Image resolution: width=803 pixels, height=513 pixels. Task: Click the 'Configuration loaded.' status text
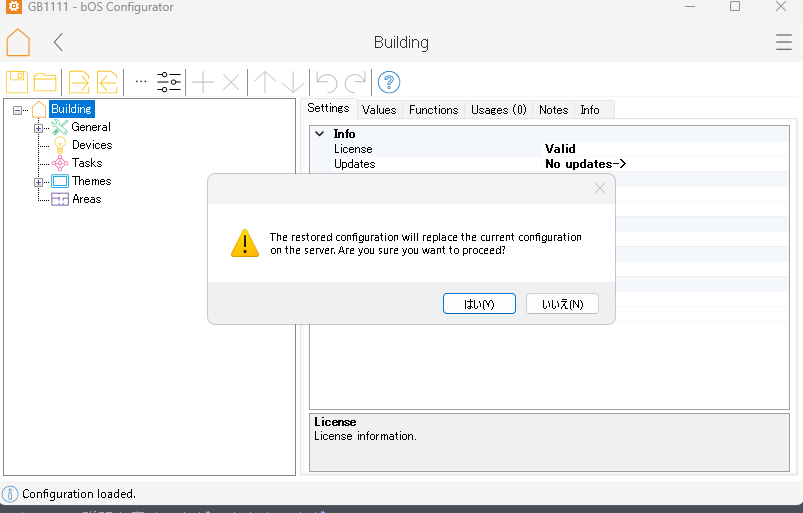[x=79, y=494]
